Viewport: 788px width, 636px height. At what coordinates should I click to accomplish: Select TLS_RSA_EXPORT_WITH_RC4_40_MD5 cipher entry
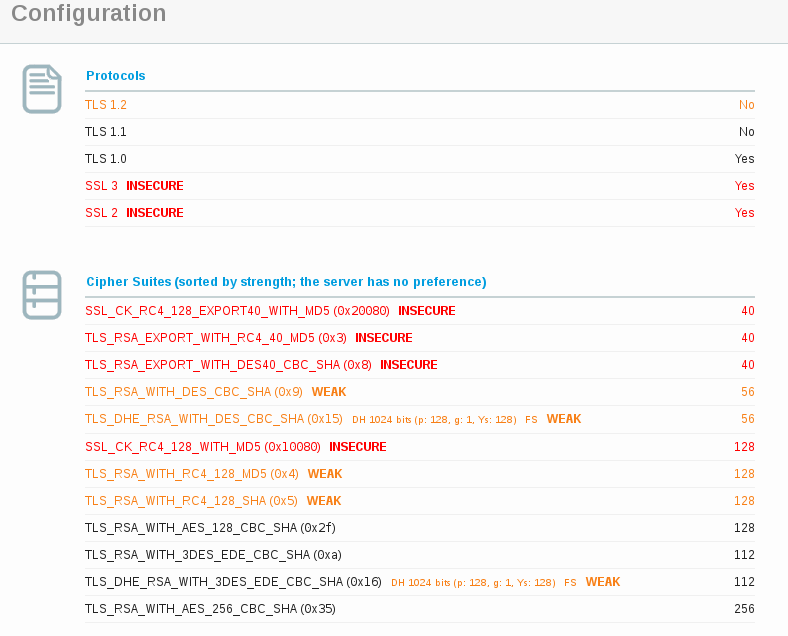(215, 338)
